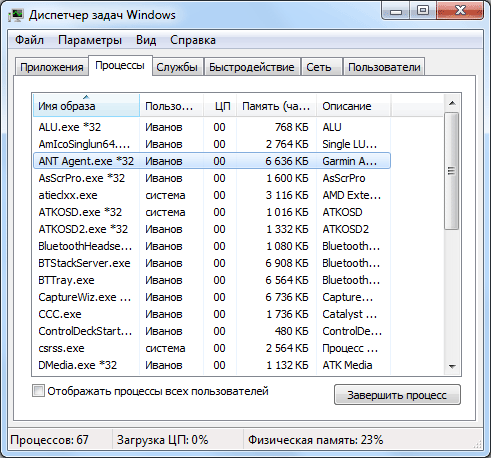Viewport: 491px width, 458px height.
Task: Click the Catalyst ... description cell
Action: 349,314
